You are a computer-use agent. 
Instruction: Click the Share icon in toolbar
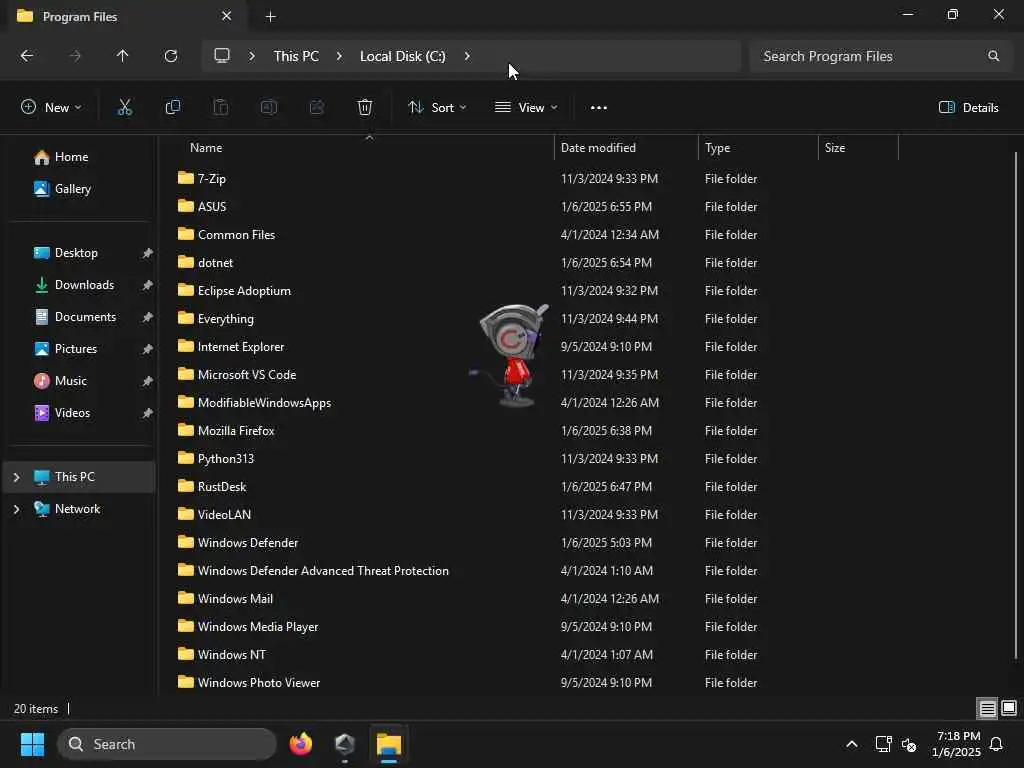coord(317,108)
